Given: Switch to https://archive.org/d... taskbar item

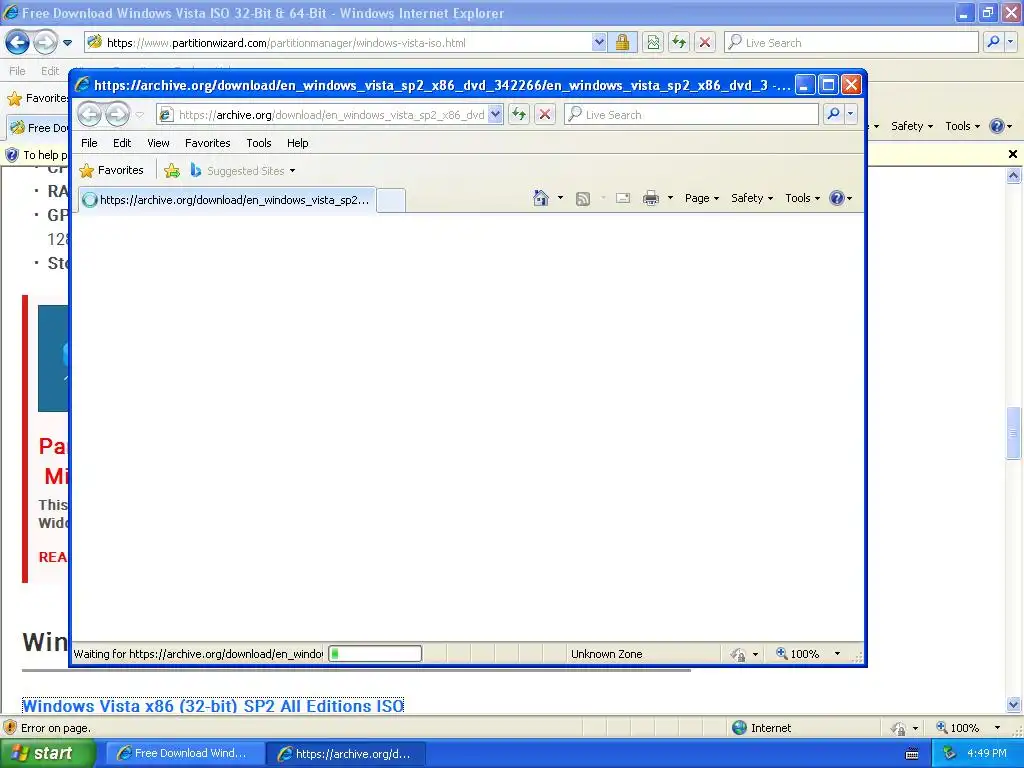Looking at the screenshot, I should pyautogui.click(x=347, y=753).
